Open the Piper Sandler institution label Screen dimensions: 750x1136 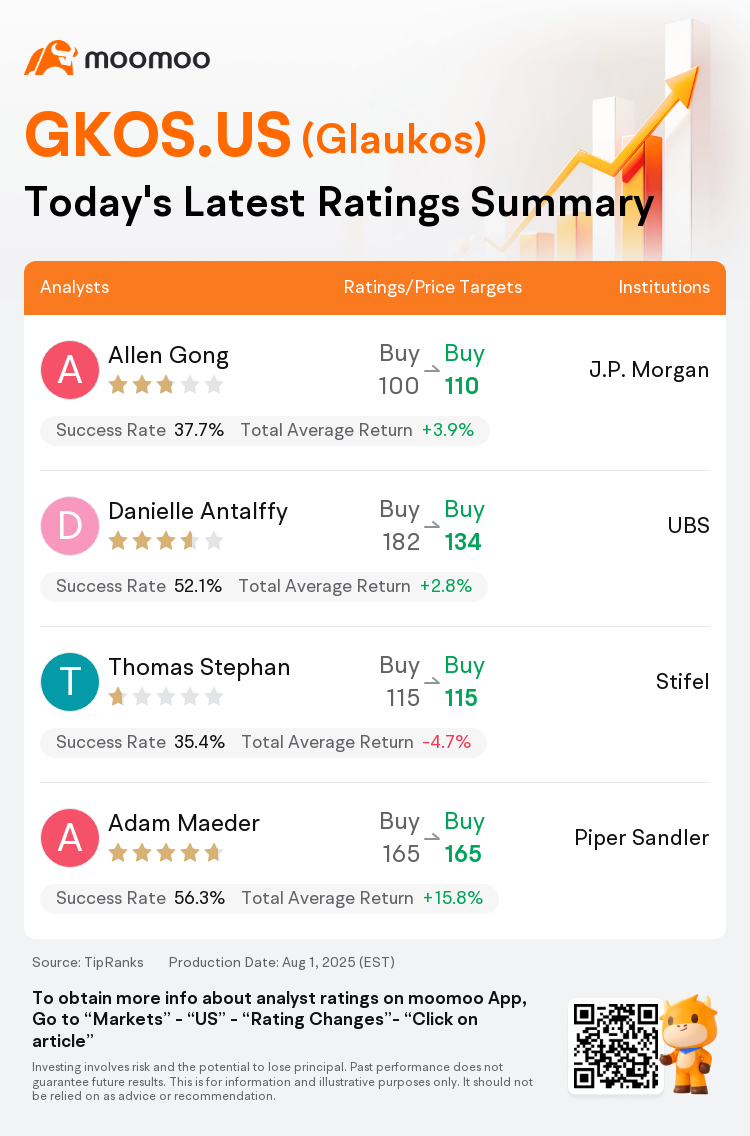(x=641, y=838)
